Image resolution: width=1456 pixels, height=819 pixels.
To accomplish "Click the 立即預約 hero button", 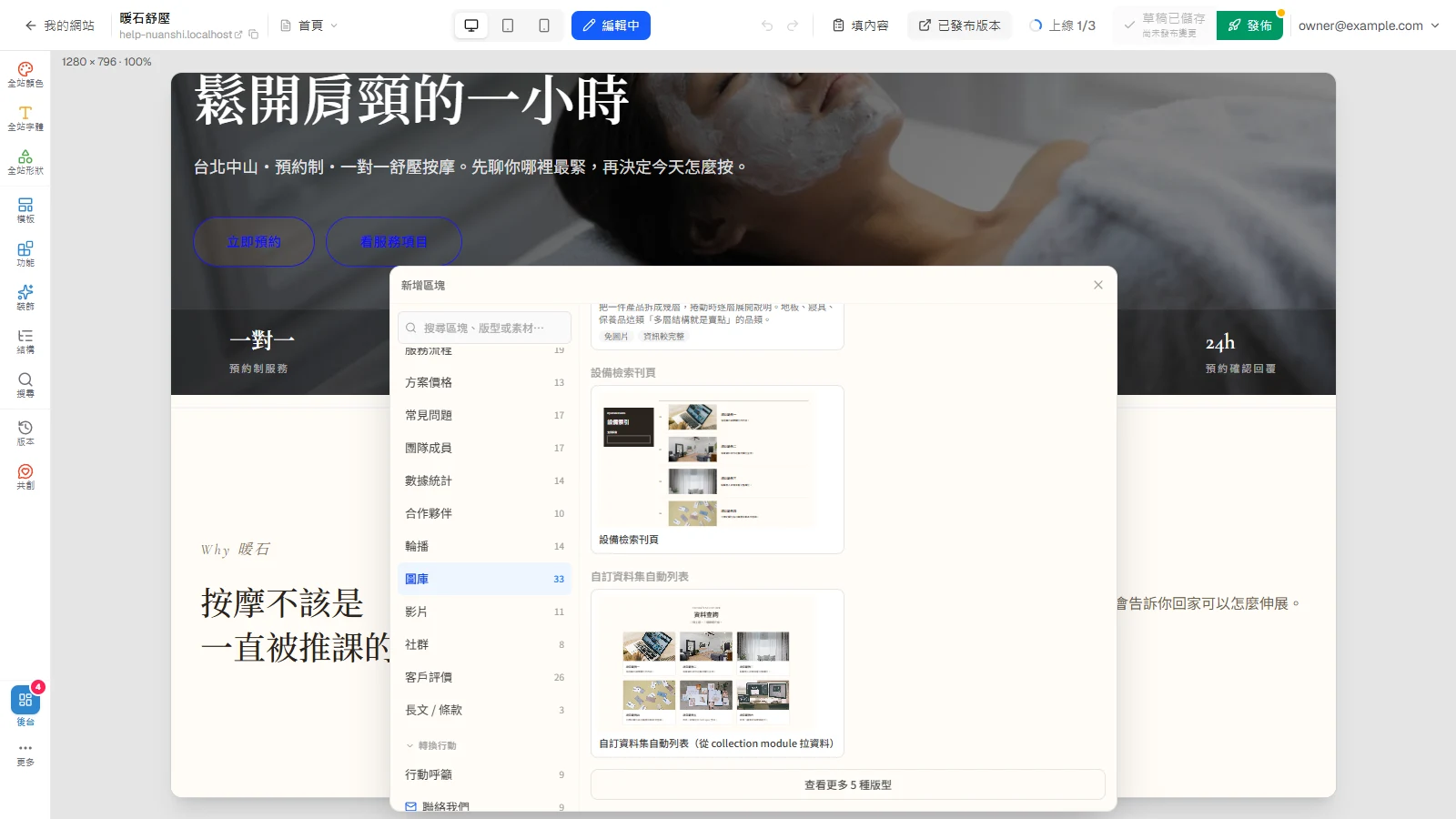I will click(254, 241).
